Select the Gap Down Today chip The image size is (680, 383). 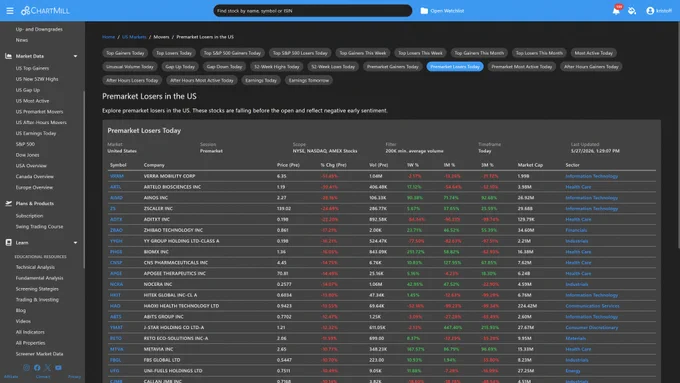(x=224, y=66)
